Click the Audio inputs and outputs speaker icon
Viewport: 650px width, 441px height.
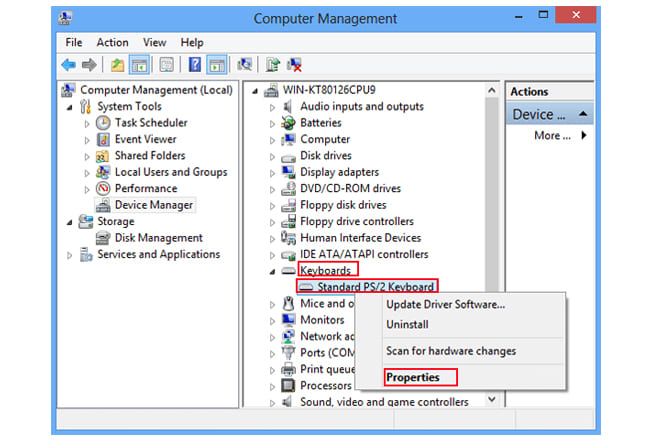coord(288,107)
